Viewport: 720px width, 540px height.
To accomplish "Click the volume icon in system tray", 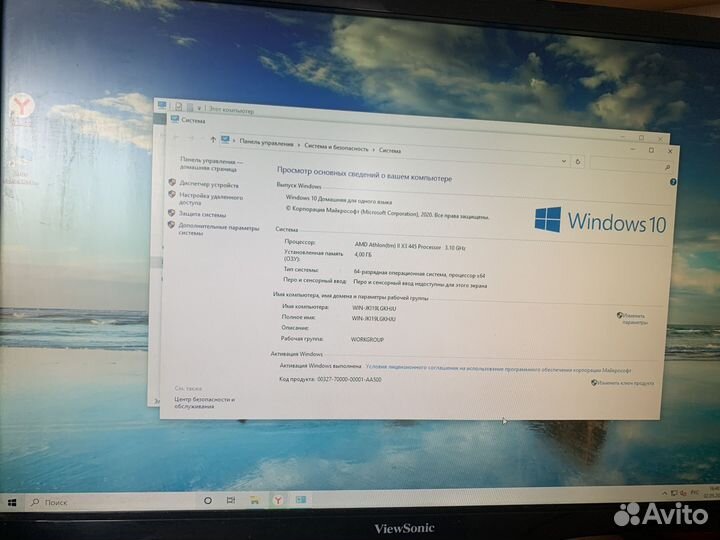I will pyautogui.click(x=683, y=493).
